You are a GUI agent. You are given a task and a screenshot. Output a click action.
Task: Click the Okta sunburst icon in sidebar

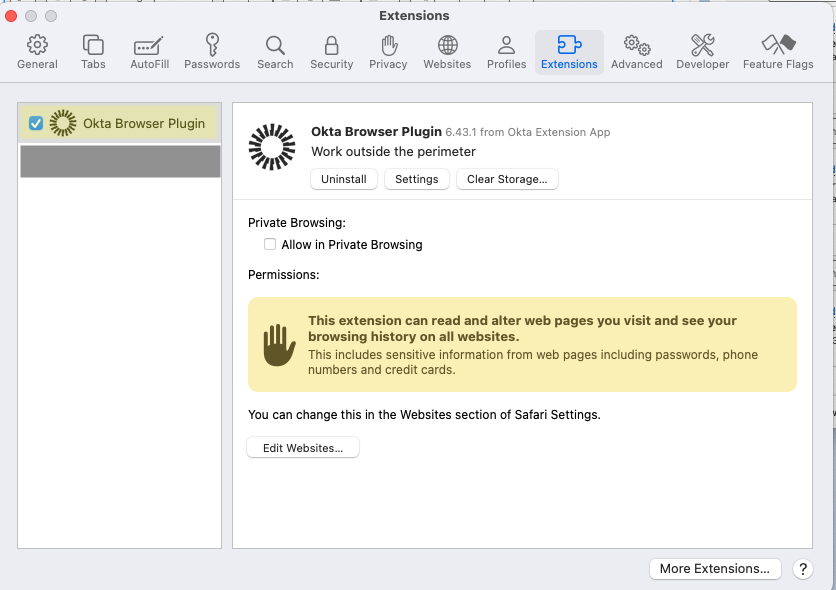(63, 123)
